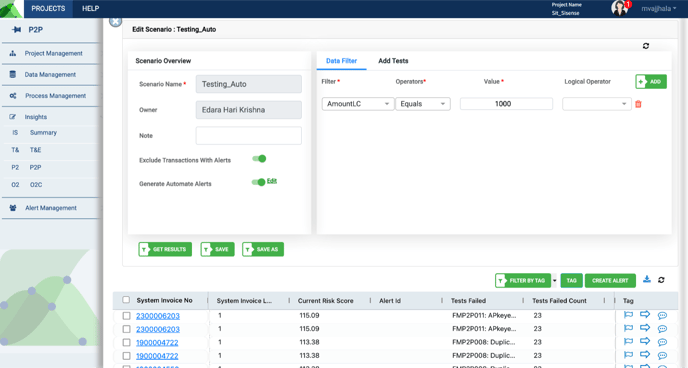
Task: Check the first 2300006203 row checkbox
Action: (126, 316)
